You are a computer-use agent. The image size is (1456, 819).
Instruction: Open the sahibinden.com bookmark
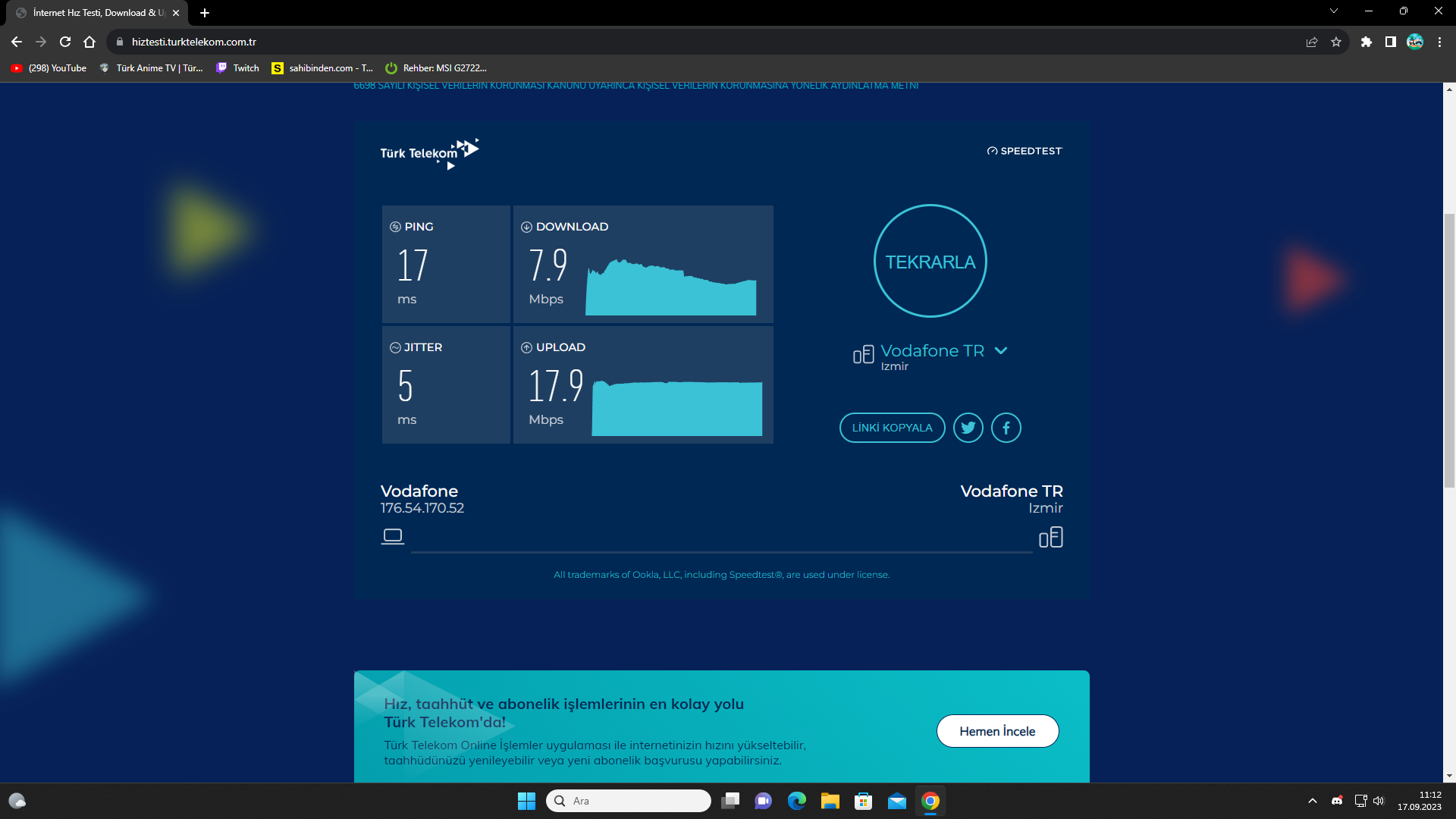click(x=322, y=68)
